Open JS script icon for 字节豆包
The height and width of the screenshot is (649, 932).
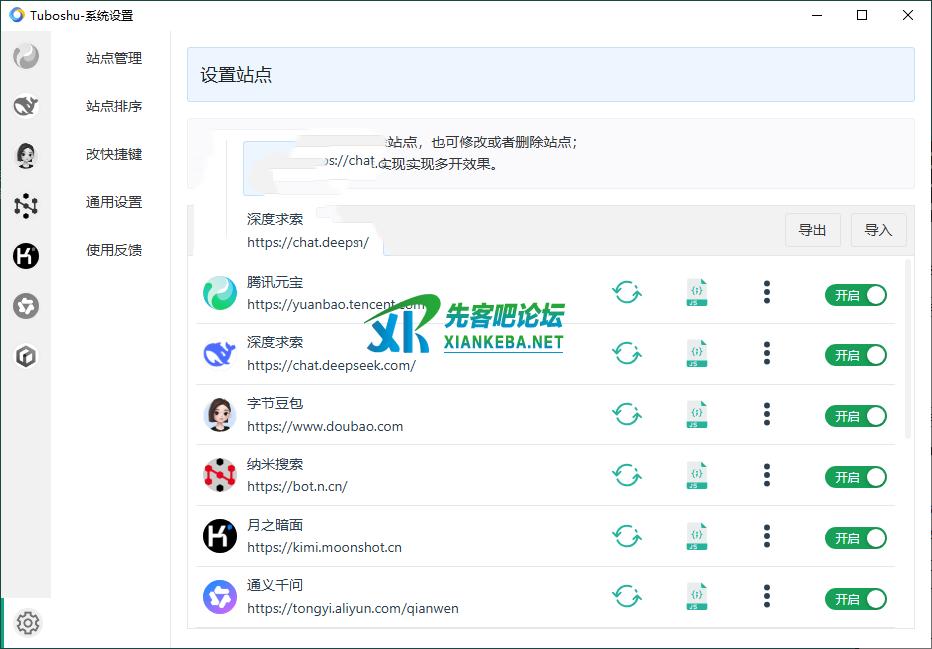[697, 415]
